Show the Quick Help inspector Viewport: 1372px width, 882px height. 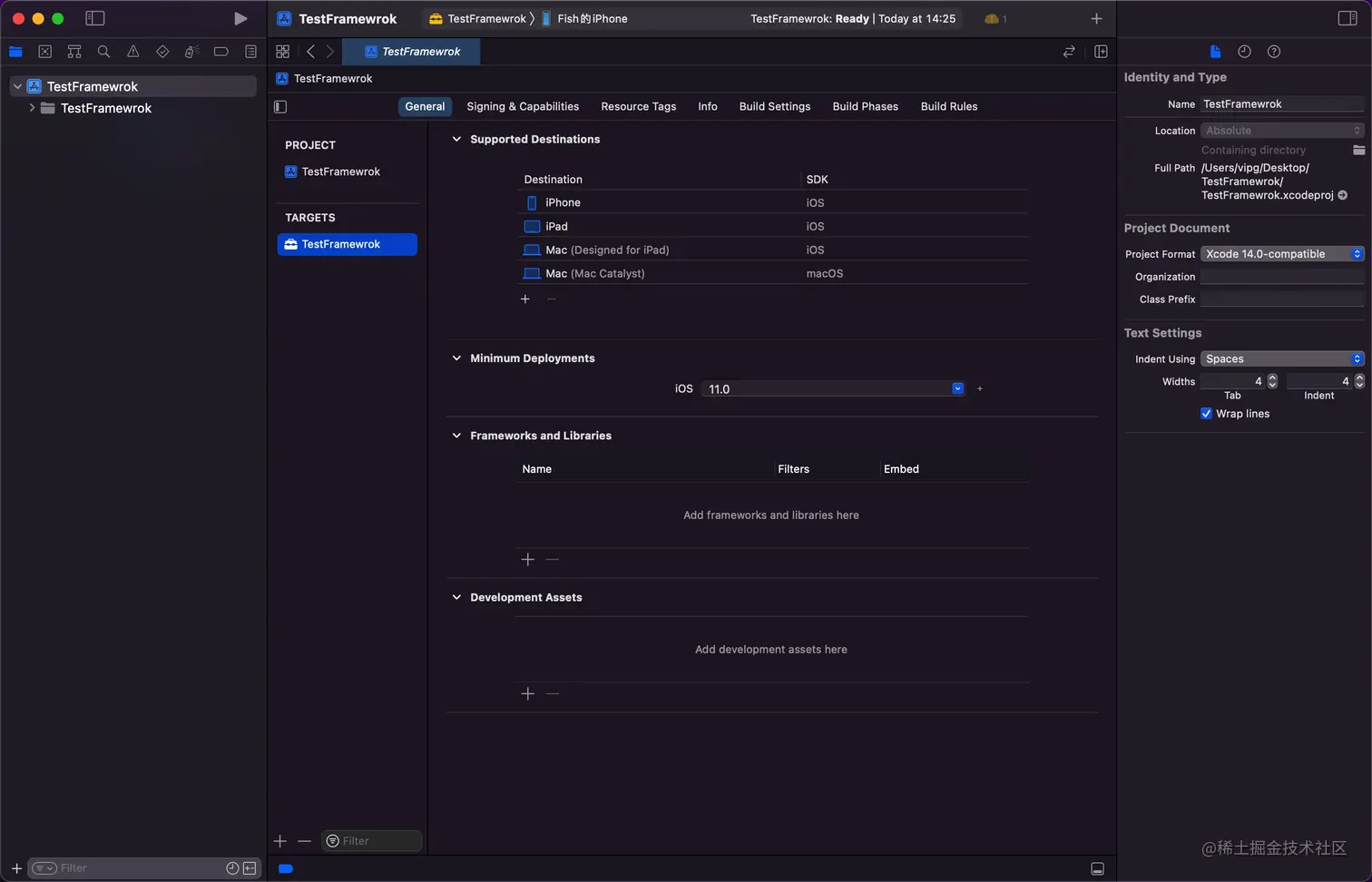[x=1274, y=52]
